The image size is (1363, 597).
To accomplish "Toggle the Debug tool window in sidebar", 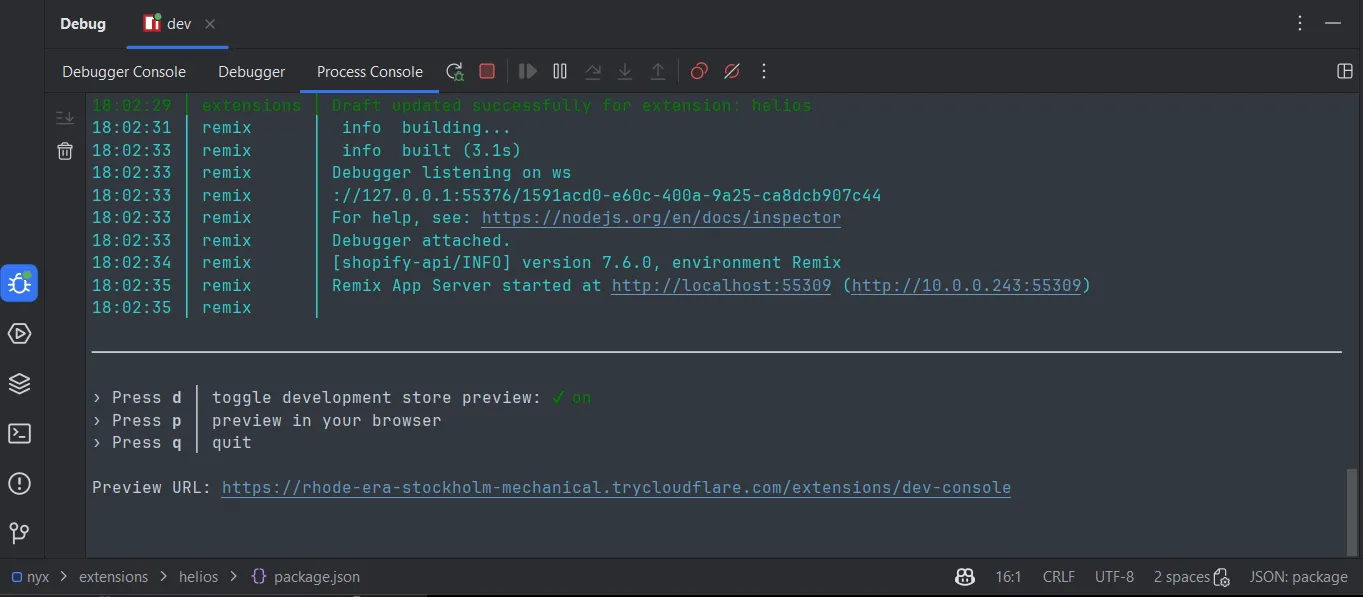I will (19, 283).
